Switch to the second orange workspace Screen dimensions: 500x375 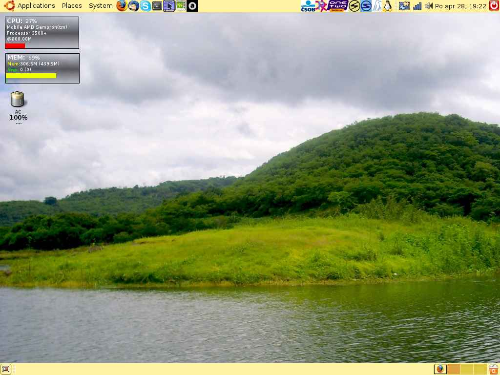(x=454, y=369)
